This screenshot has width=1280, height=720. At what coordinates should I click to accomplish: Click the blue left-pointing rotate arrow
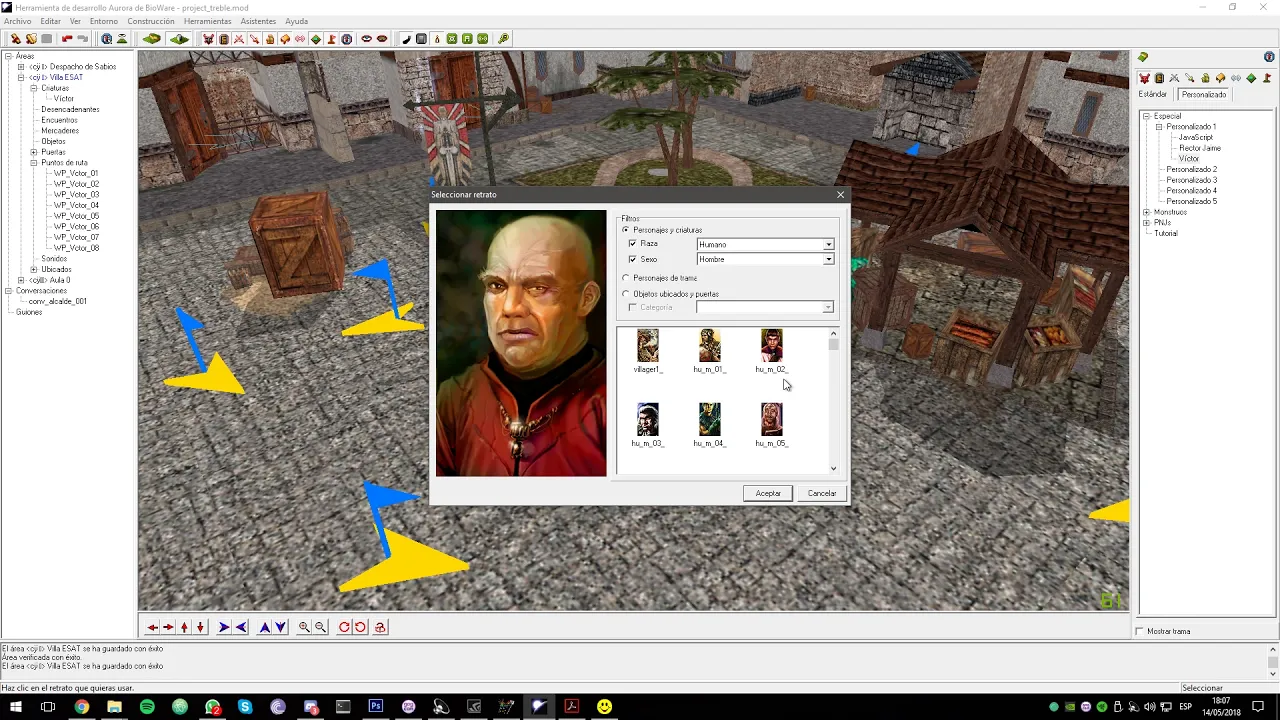(241, 627)
